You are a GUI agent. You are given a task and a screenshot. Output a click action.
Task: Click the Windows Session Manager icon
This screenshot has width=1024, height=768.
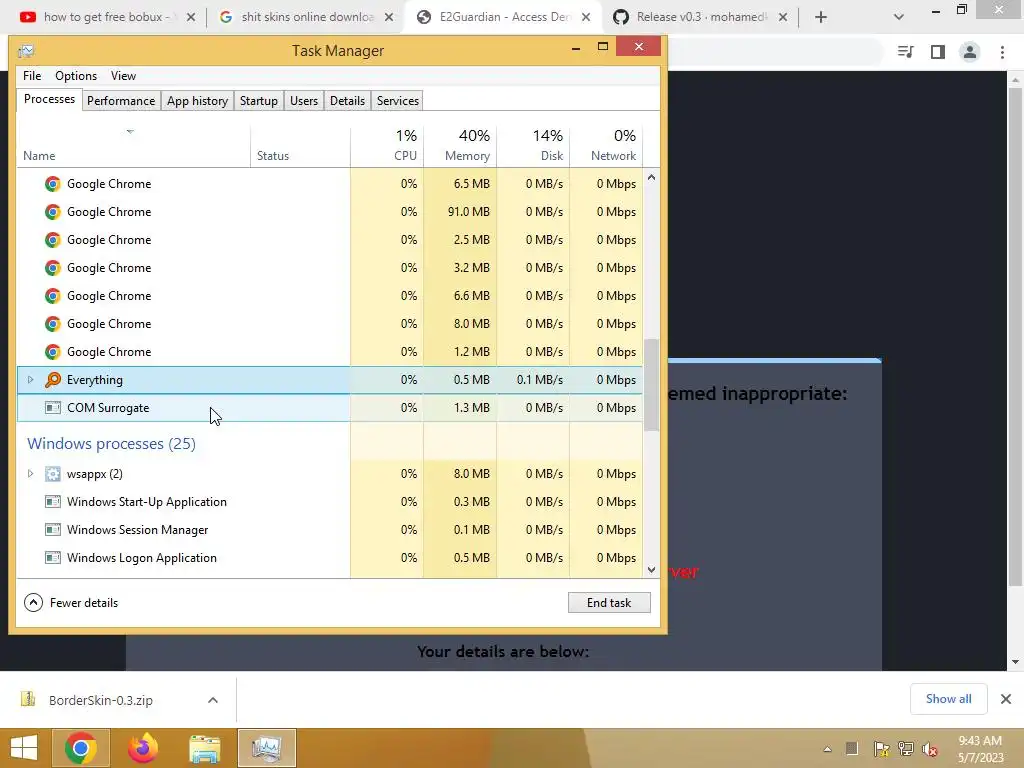[x=53, y=530]
